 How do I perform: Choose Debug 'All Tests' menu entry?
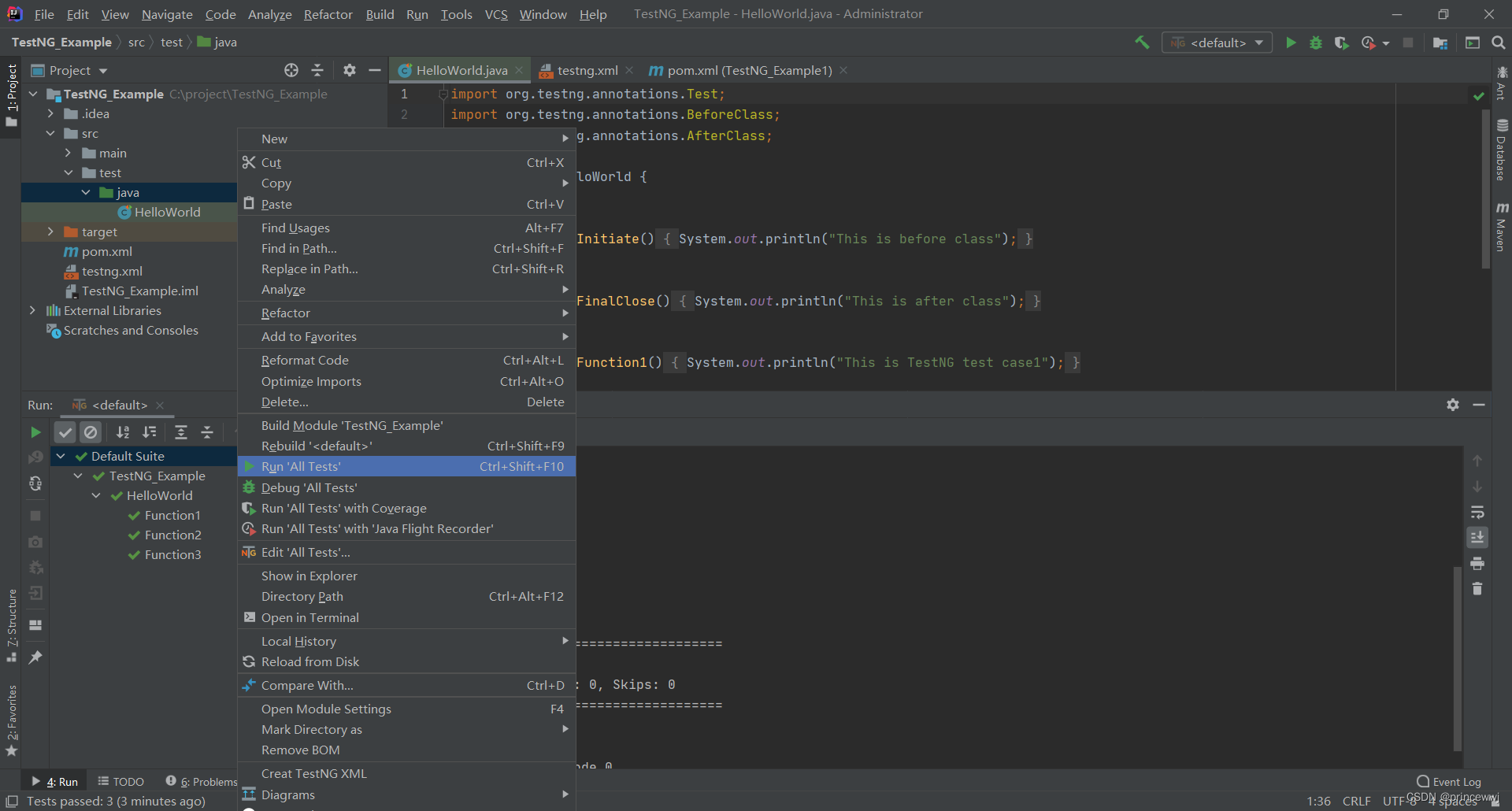click(406, 487)
